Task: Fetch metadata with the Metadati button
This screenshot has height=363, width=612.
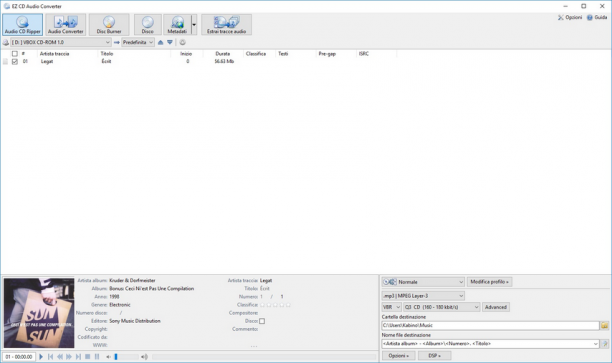Action: (x=177, y=25)
